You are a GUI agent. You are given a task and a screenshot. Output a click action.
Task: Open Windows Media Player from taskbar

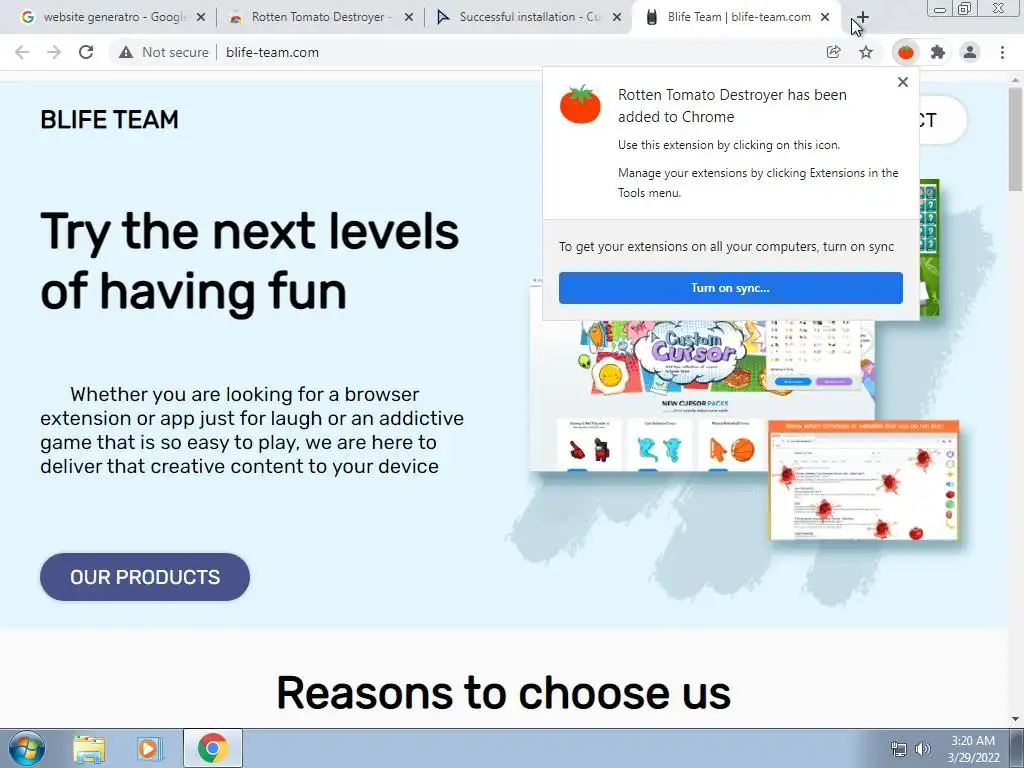150,748
